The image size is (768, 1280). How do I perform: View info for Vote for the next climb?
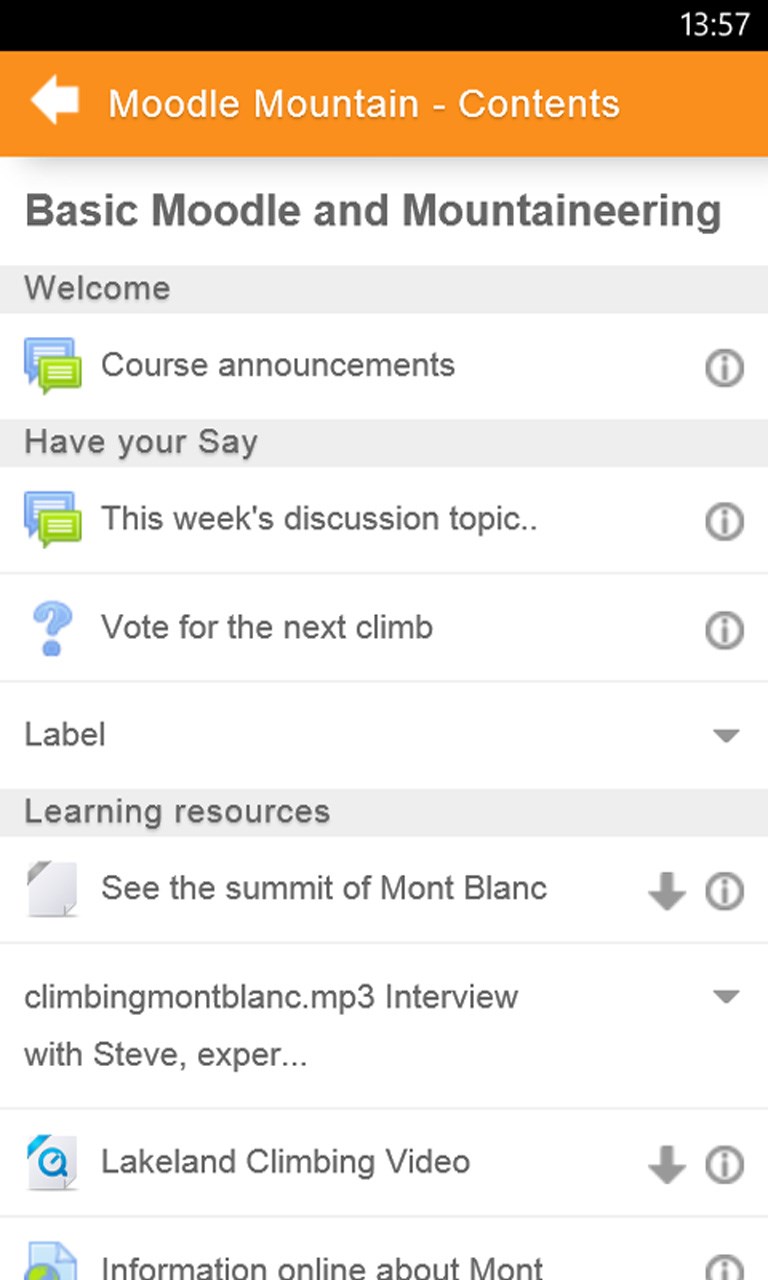click(724, 630)
